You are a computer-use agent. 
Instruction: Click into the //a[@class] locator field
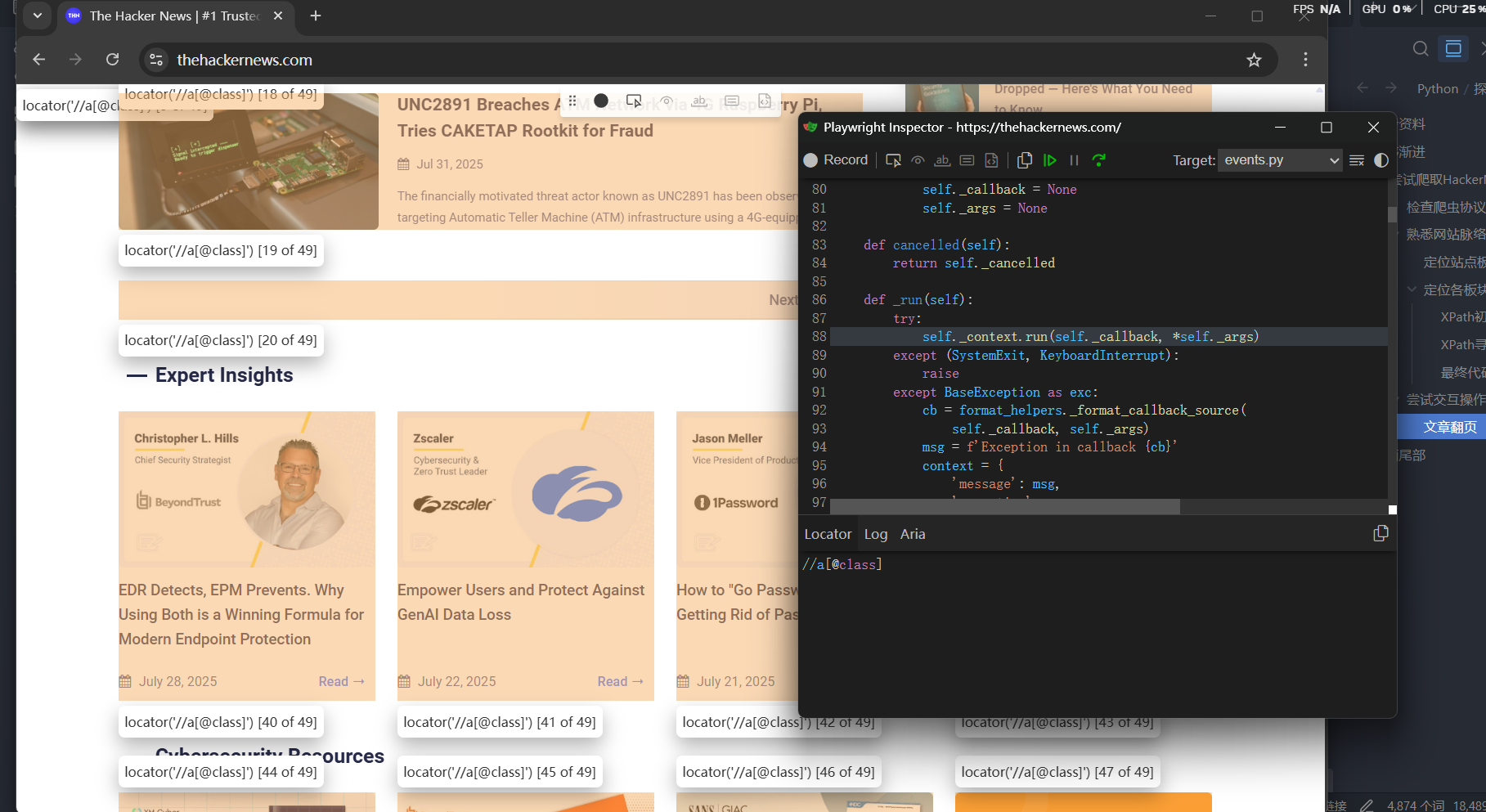coord(1096,564)
